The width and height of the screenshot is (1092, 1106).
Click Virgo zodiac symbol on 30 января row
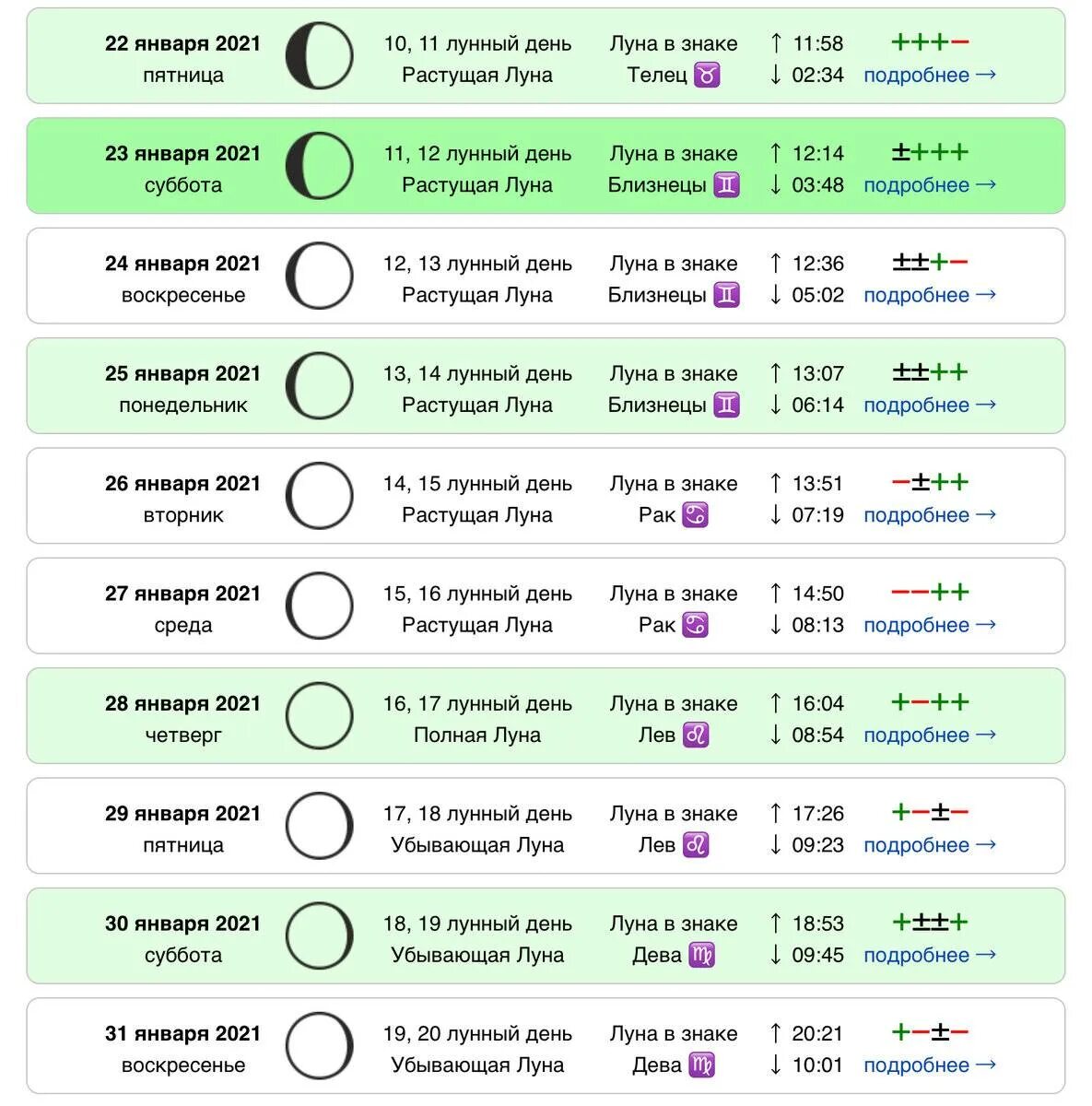click(x=701, y=956)
